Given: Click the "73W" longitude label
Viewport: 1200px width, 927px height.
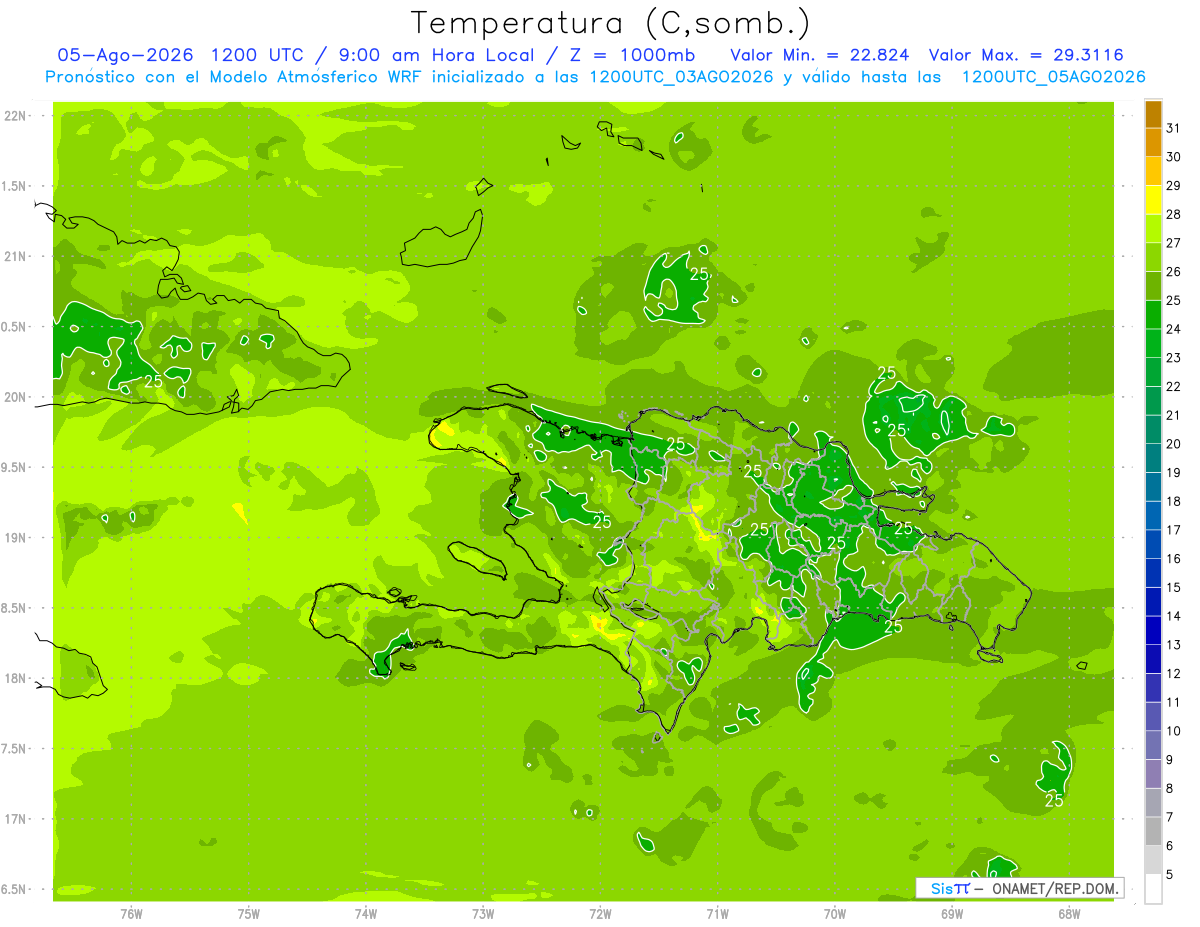Looking at the screenshot, I should click(x=483, y=914).
